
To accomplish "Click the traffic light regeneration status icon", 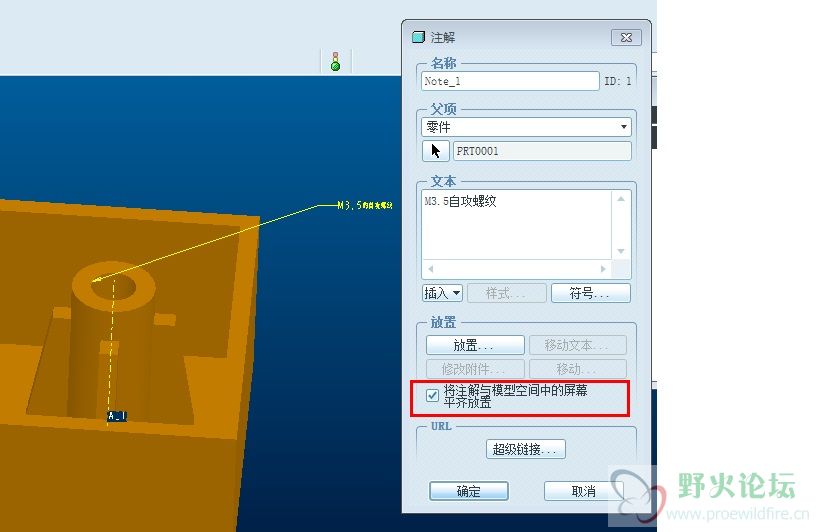I will tap(336, 61).
